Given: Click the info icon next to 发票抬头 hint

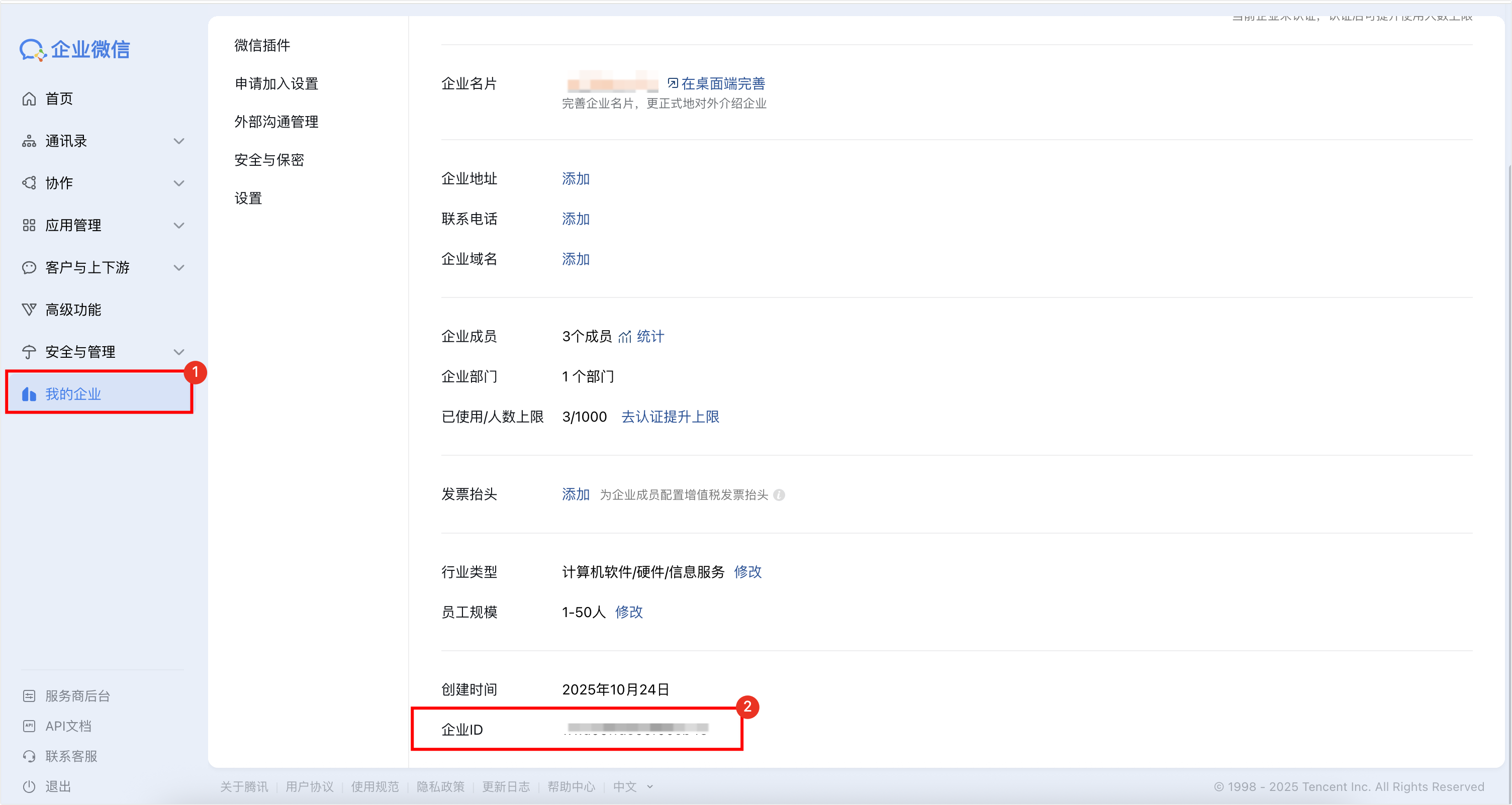Looking at the screenshot, I should pos(779,495).
